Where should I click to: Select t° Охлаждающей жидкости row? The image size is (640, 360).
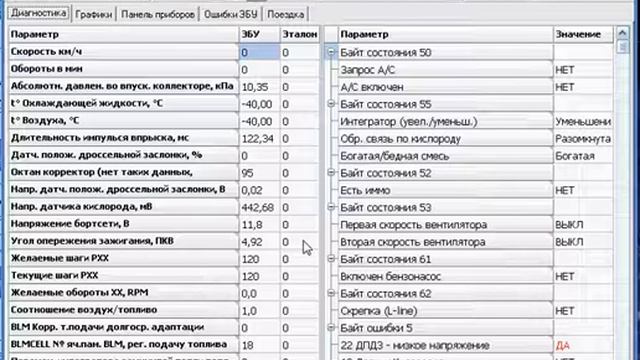point(123,103)
